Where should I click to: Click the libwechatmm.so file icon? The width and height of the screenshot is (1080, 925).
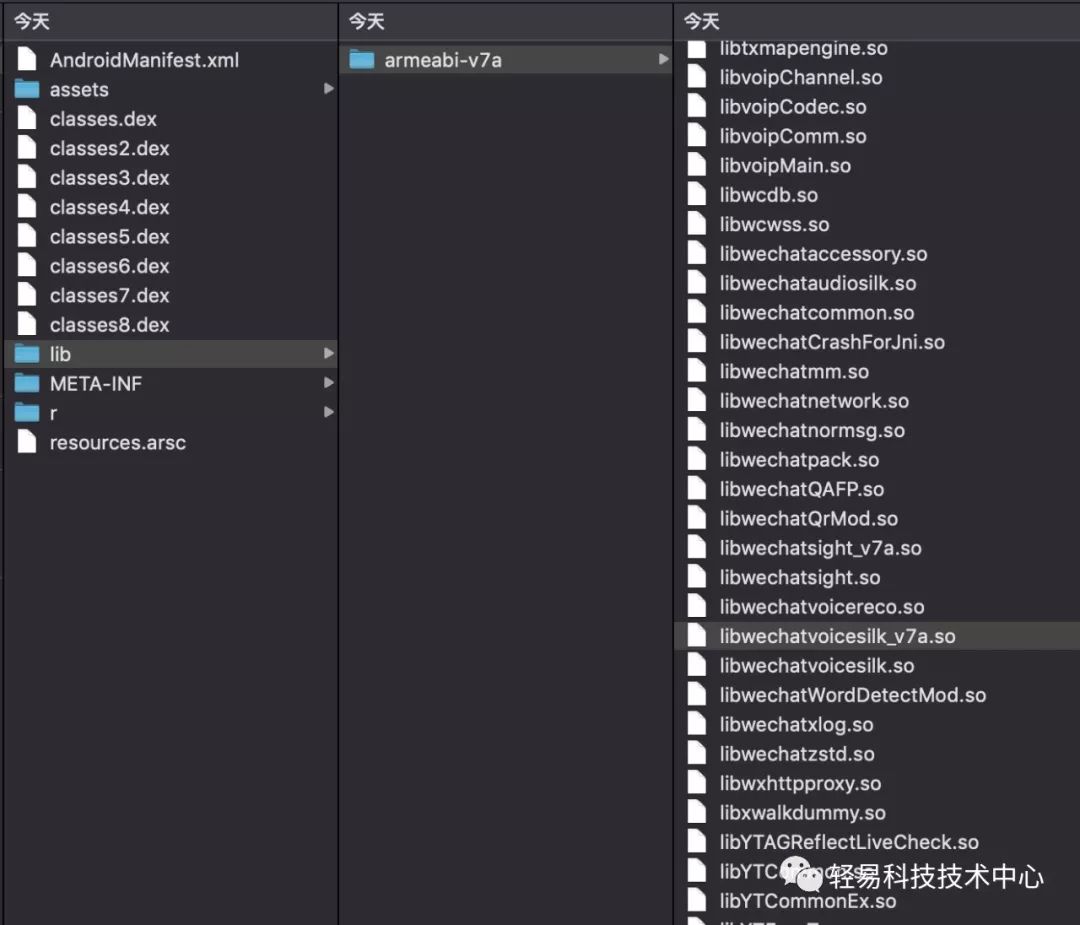[x=697, y=371]
